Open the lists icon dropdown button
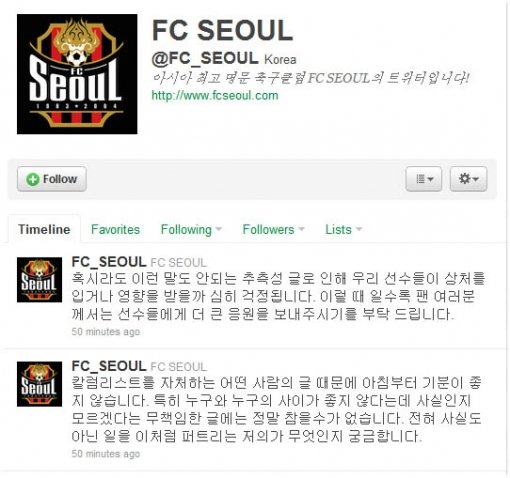Screen dimensions: 510x478 coord(424,179)
